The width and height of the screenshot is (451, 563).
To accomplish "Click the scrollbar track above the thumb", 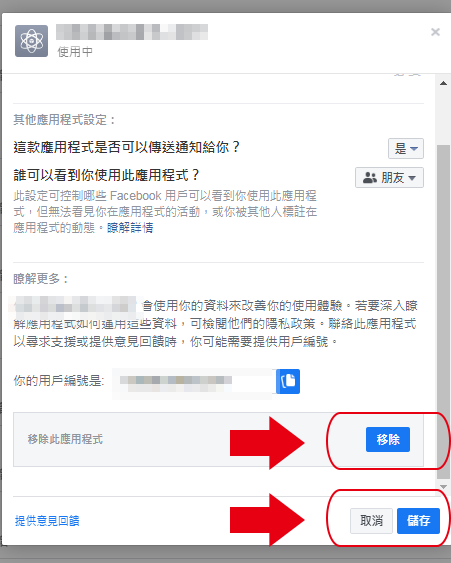I will pyautogui.click(x=443, y=116).
